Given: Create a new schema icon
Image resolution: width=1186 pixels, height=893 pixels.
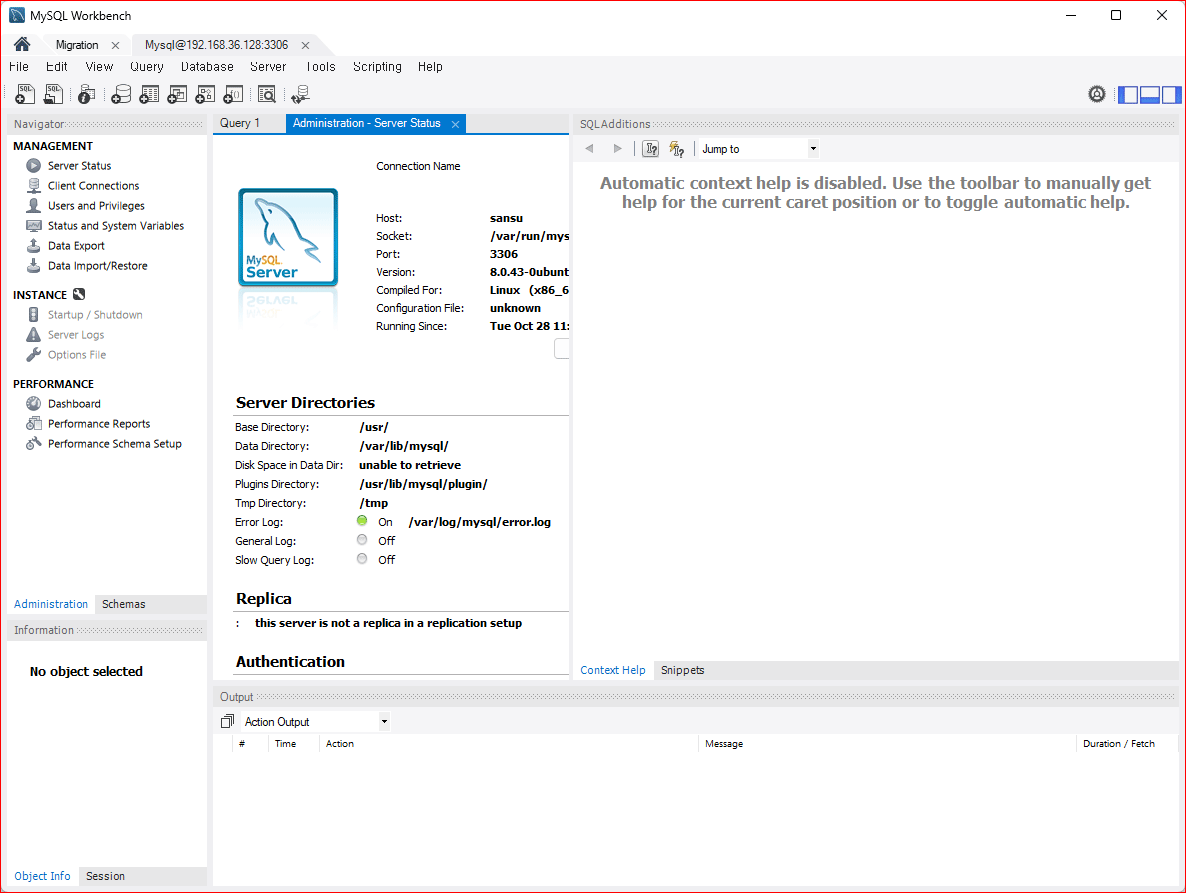Looking at the screenshot, I should click(121, 94).
